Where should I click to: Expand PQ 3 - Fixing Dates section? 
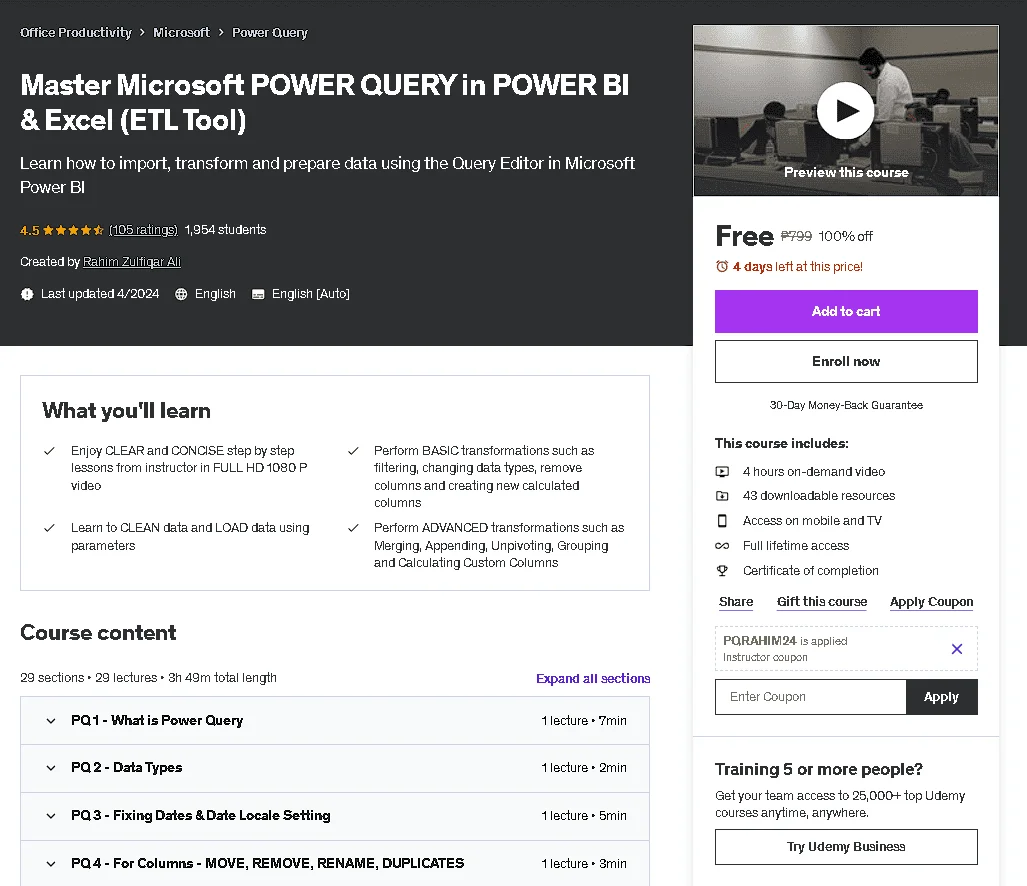pos(335,816)
